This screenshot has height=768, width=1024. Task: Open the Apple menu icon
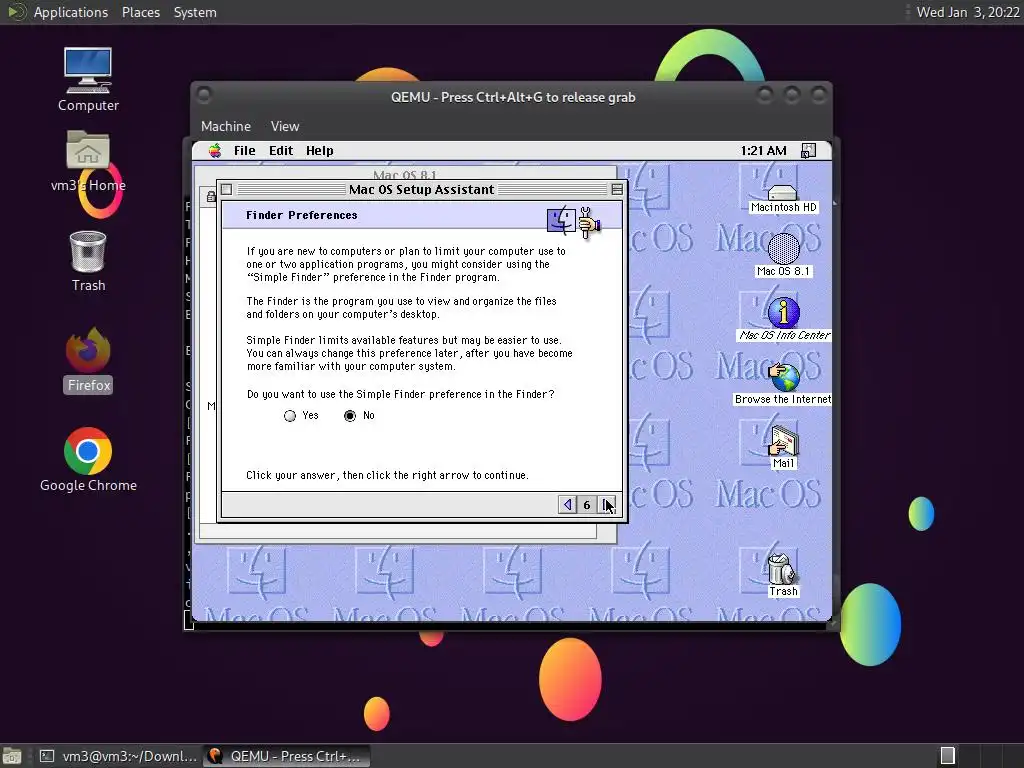[215, 151]
